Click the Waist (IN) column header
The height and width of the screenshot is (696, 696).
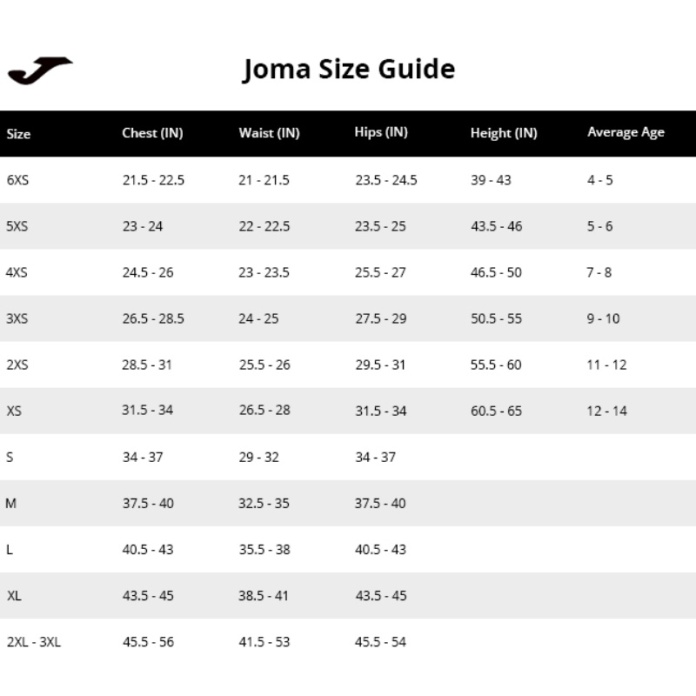point(269,133)
